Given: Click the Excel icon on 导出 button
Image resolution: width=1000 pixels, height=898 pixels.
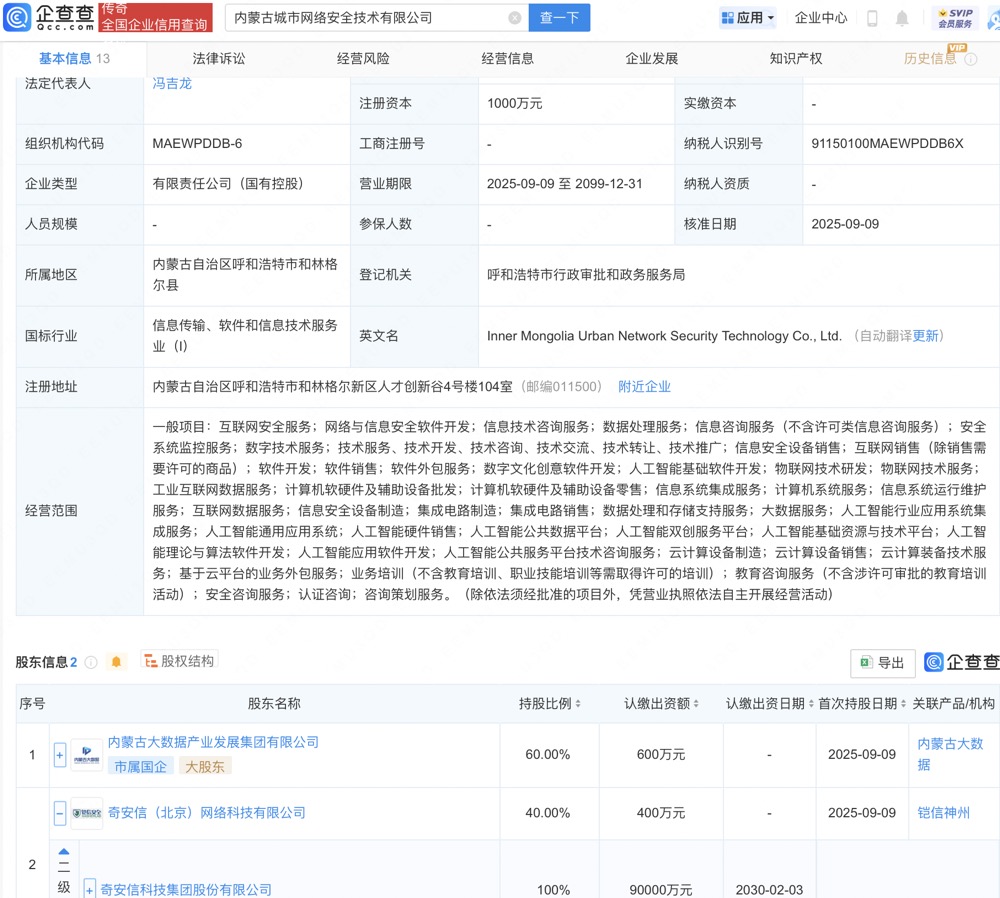Looking at the screenshot, I should click(865, 662).
